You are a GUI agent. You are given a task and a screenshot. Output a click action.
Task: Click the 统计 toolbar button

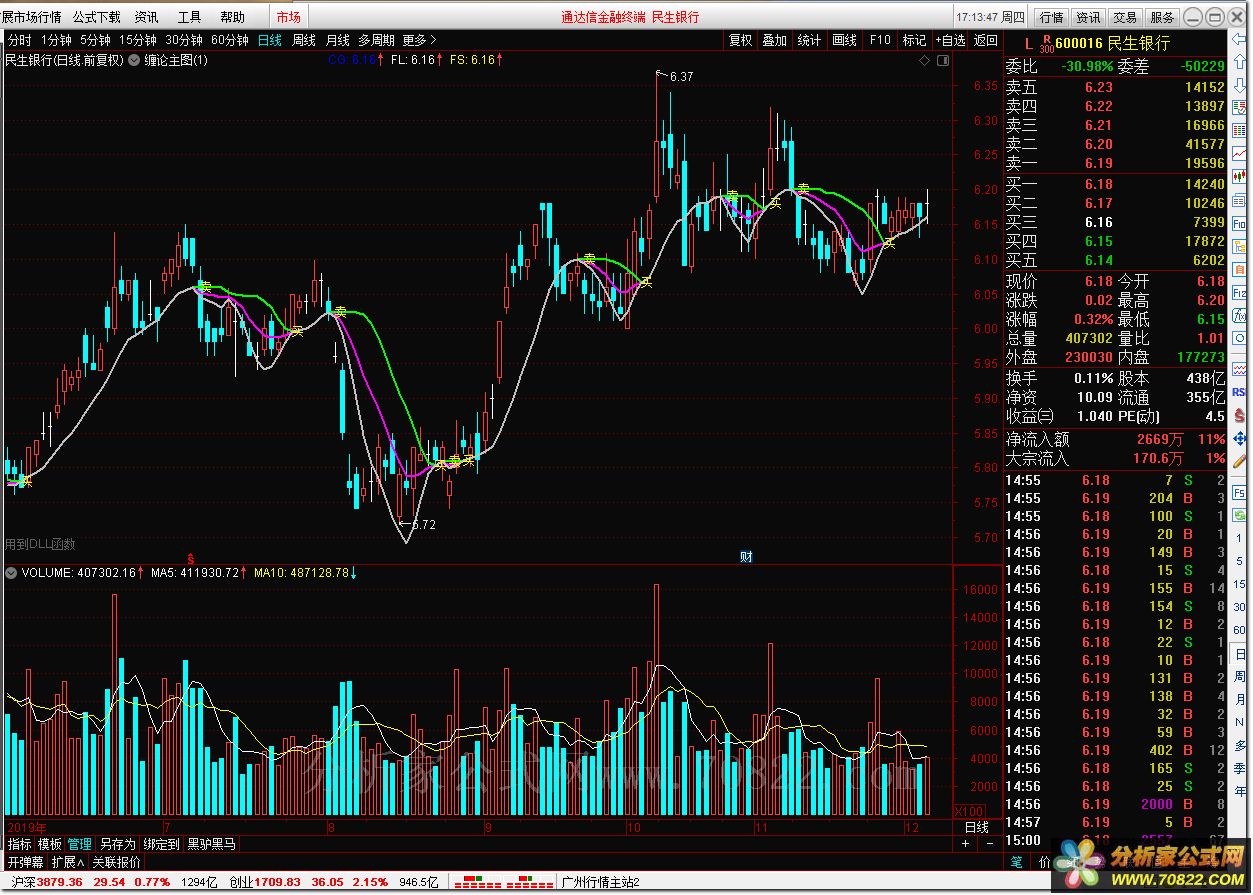click(810, 40)
